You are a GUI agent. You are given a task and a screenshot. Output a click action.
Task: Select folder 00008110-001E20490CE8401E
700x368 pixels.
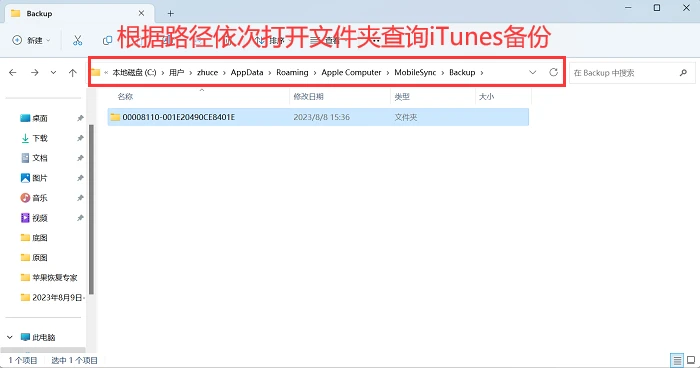pos(318,117)
